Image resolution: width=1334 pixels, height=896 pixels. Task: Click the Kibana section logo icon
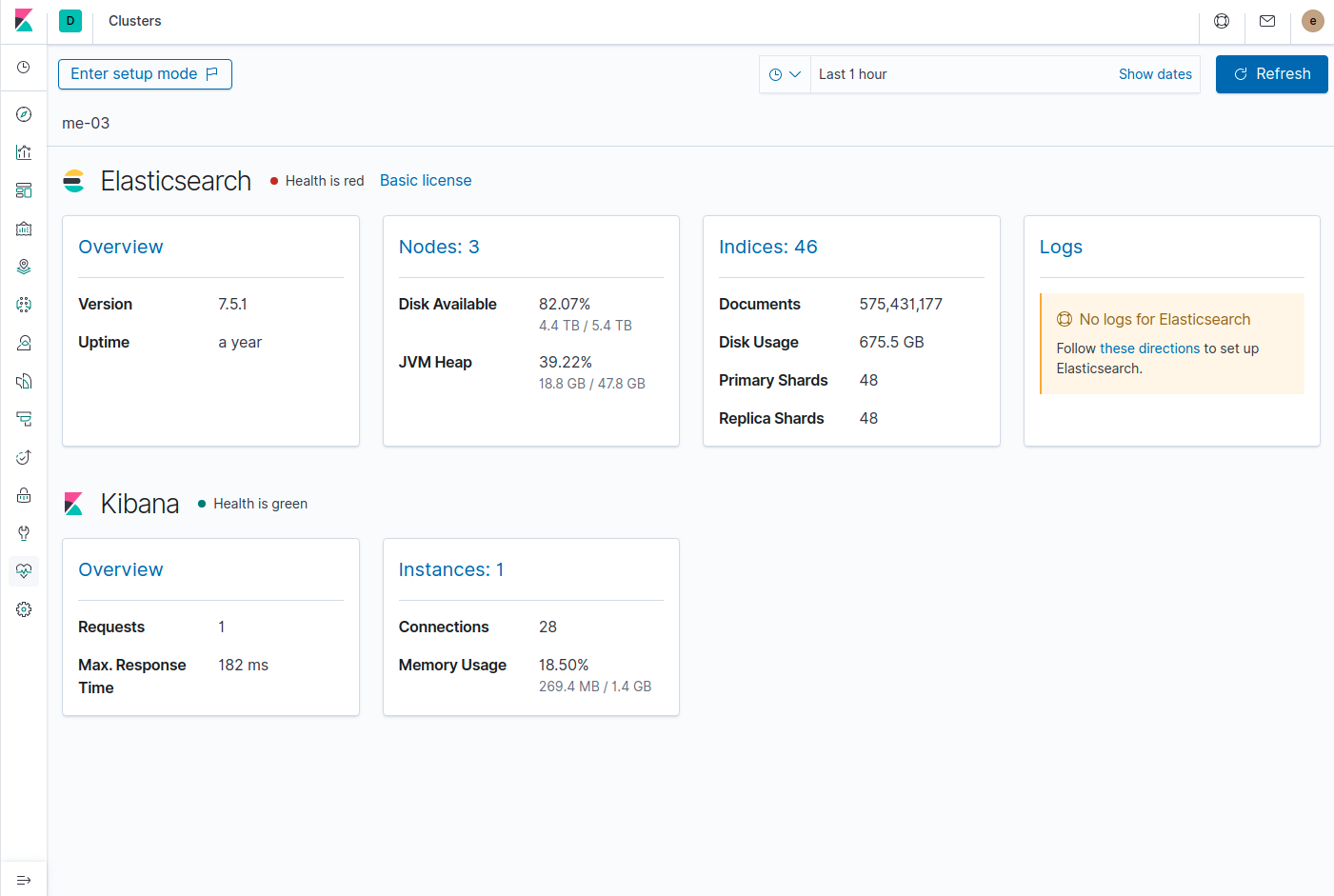(73, 504)
